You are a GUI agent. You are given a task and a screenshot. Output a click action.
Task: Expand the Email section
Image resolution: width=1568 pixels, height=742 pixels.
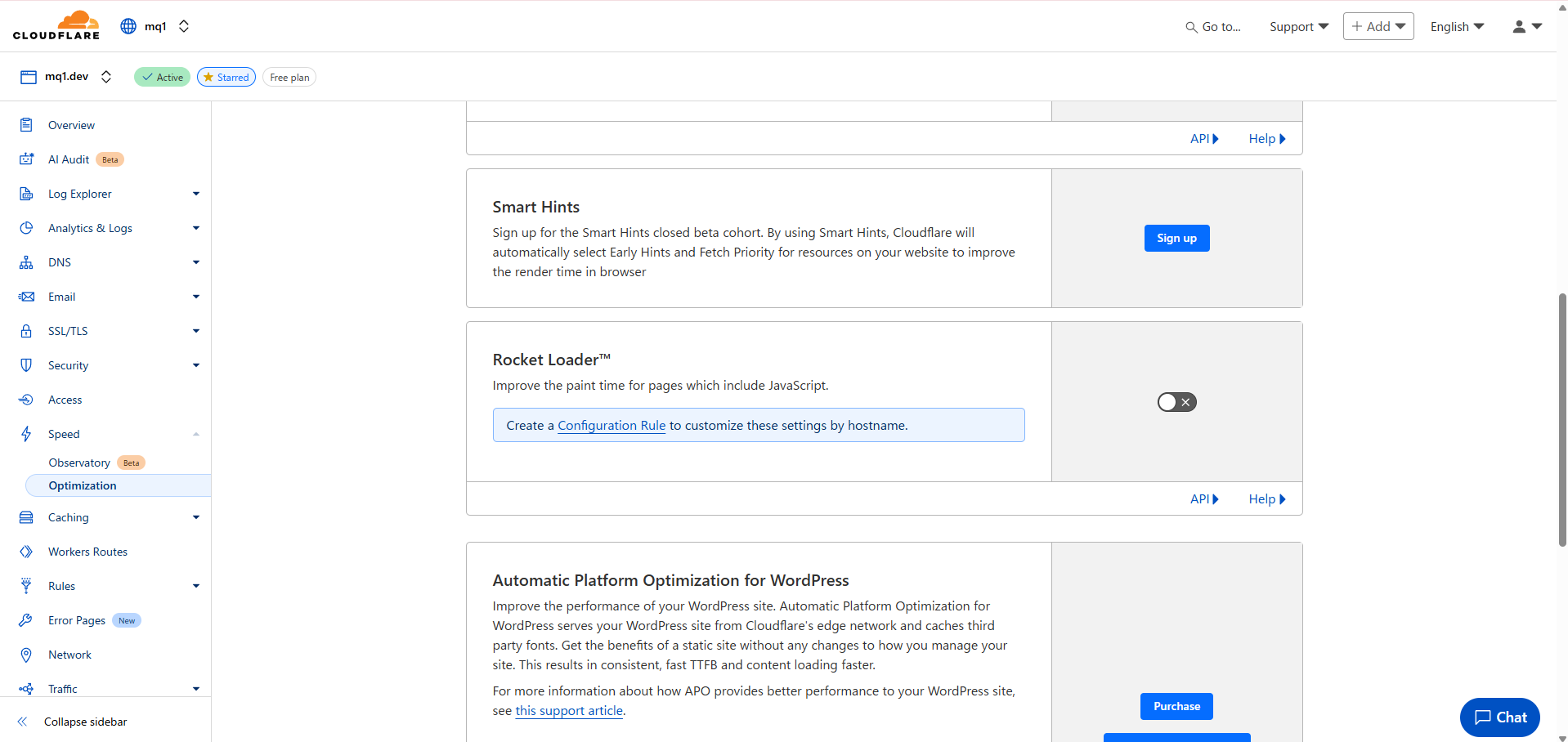(x=196, y=297)
